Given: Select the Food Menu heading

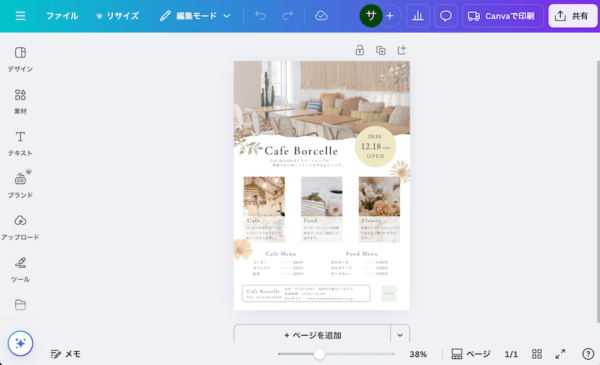Looking at the screenshot, I should pos(362,254).
